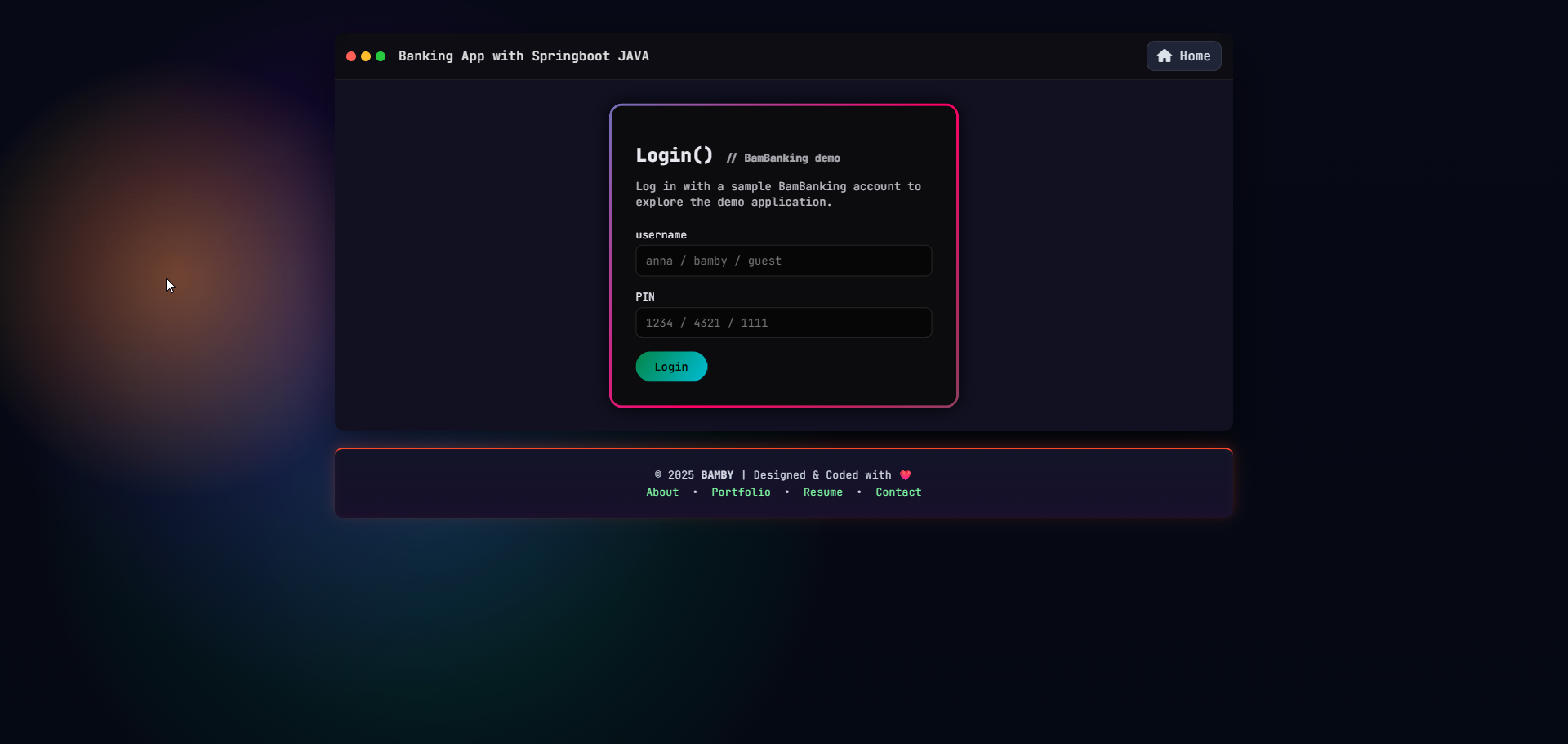1568x744 pixels.
Task: Open the Resume link
Action: click(x=822, y=492)
